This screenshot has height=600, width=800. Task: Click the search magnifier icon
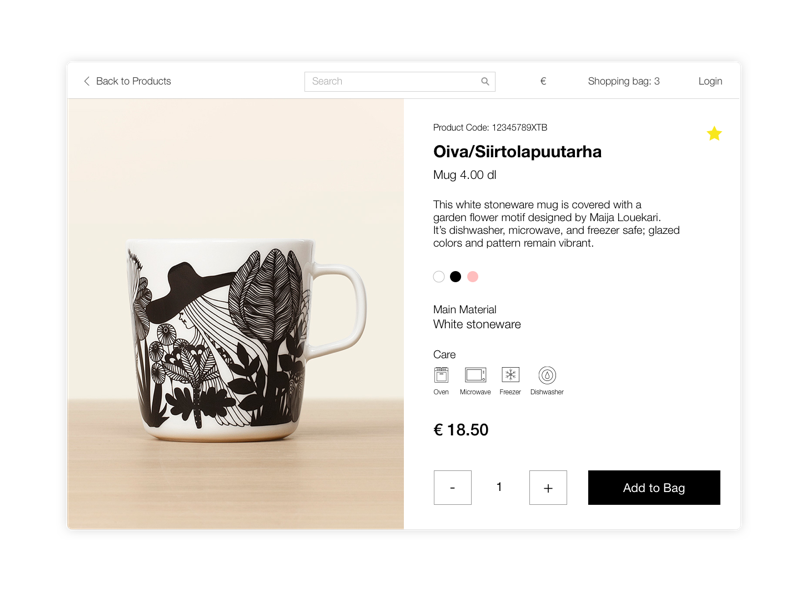[x=485, y=82]
